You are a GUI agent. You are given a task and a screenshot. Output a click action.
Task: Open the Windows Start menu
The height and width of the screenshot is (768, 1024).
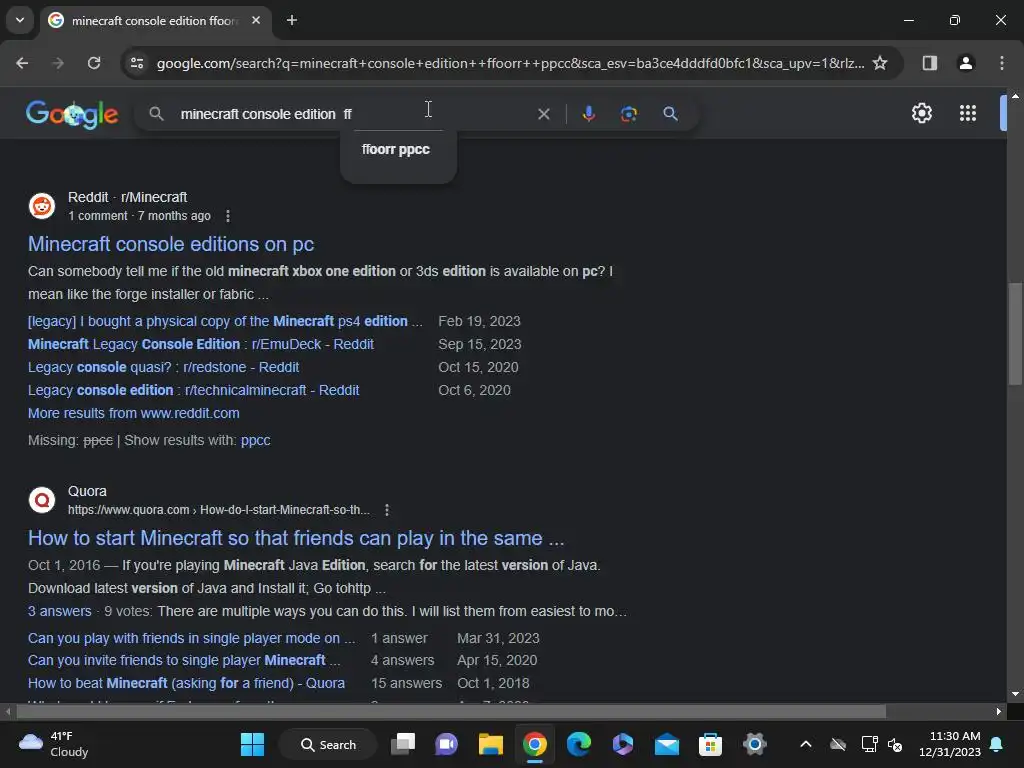pyautogui.click(x=252, y=744)
